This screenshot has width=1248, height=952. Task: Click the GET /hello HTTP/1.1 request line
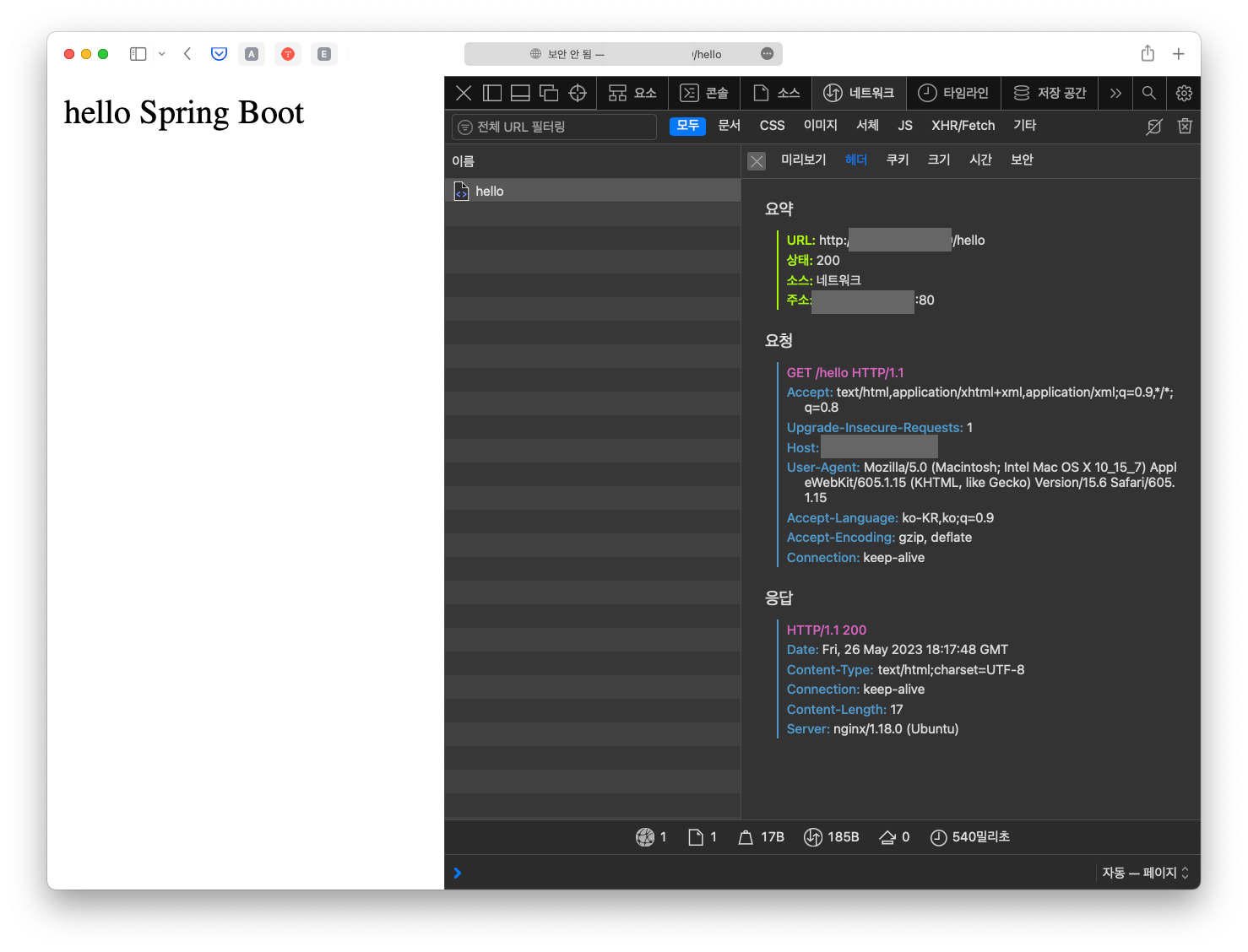click(845, 373)
